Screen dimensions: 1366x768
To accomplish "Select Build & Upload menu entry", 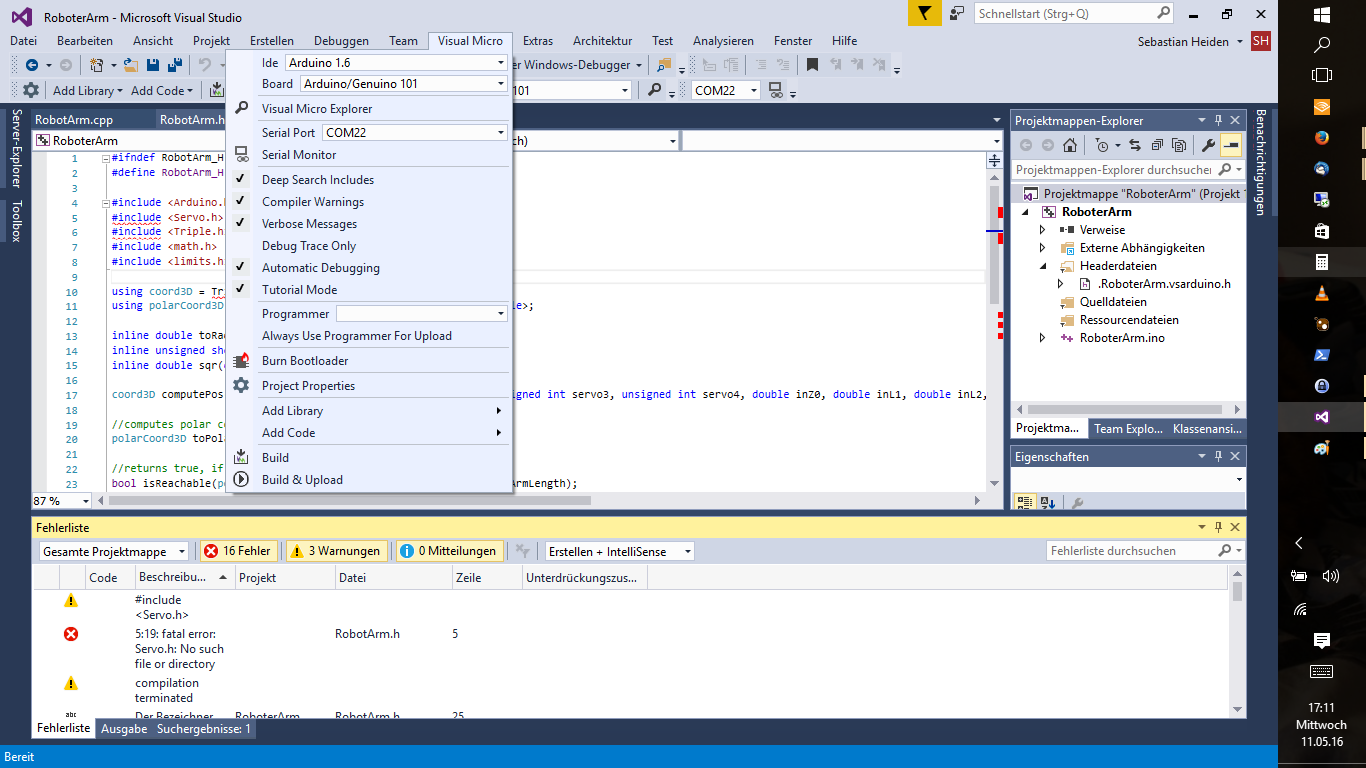I will coord(302,480).
